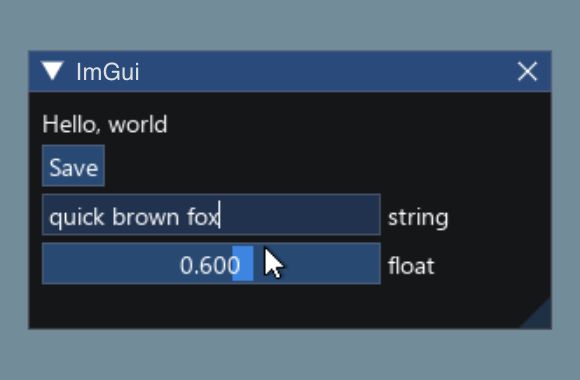The height and width of the screenshot is (380, 580).
Task: Click the 0.600 value in the float slider
Action: point(210,265)
